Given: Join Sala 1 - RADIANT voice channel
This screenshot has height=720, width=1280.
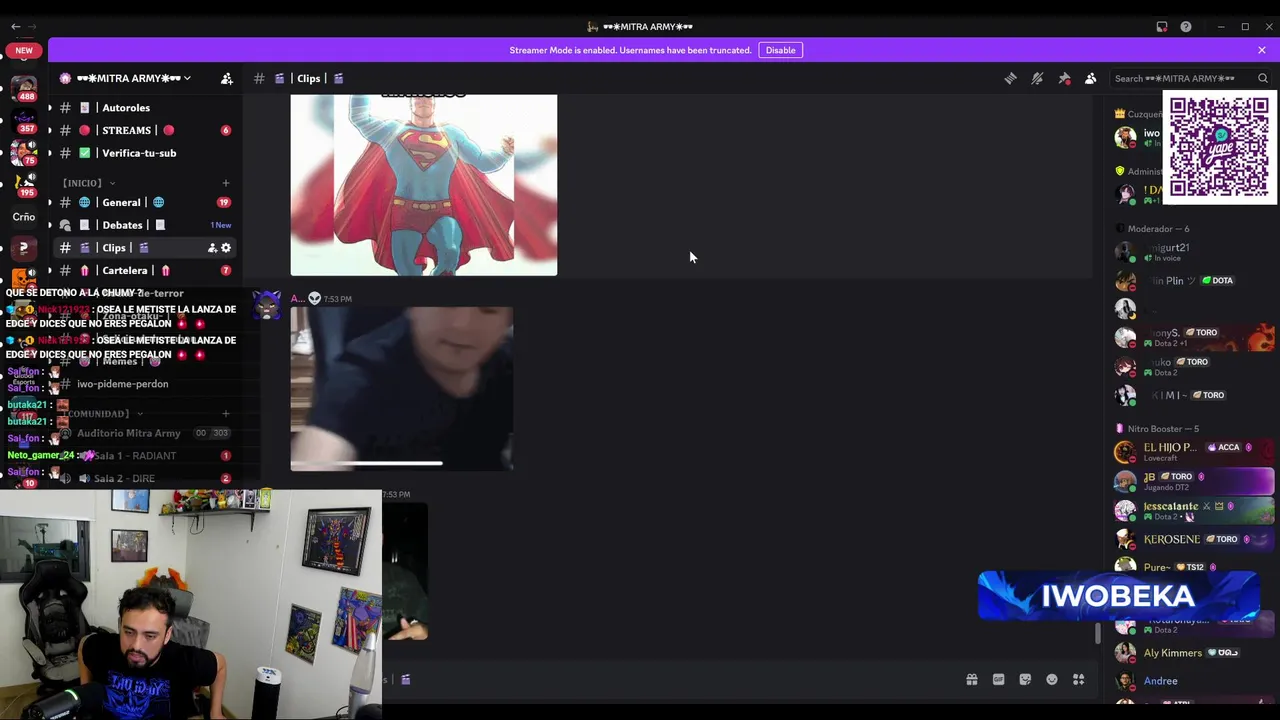Looking at the screenshot, I should (x=145, y=456).
